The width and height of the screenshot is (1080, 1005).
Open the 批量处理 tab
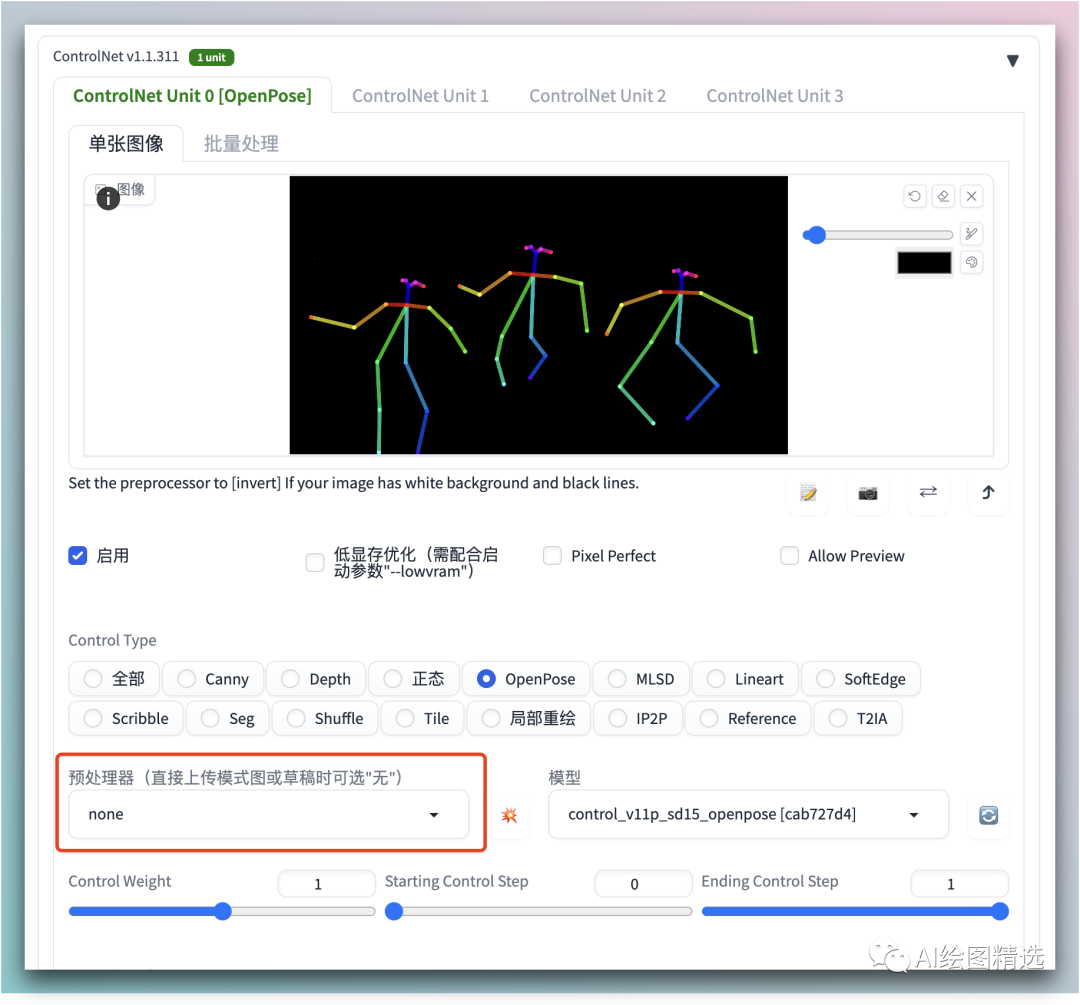[241, 143]
